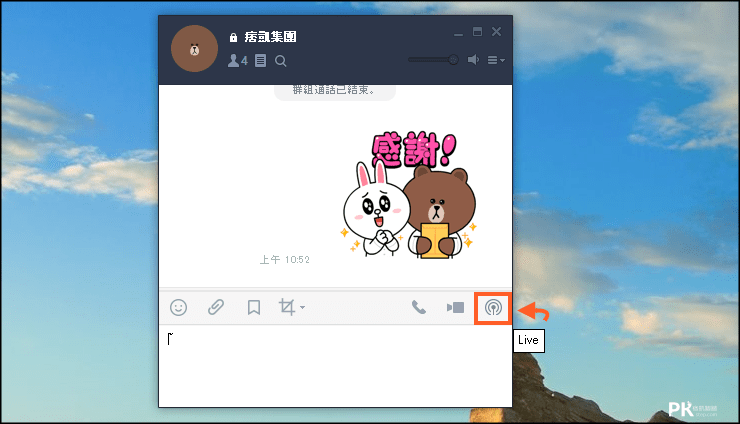Launch Live broadcast icon
The height and width of the screenshot is (424, 740).
click(493, 308)
